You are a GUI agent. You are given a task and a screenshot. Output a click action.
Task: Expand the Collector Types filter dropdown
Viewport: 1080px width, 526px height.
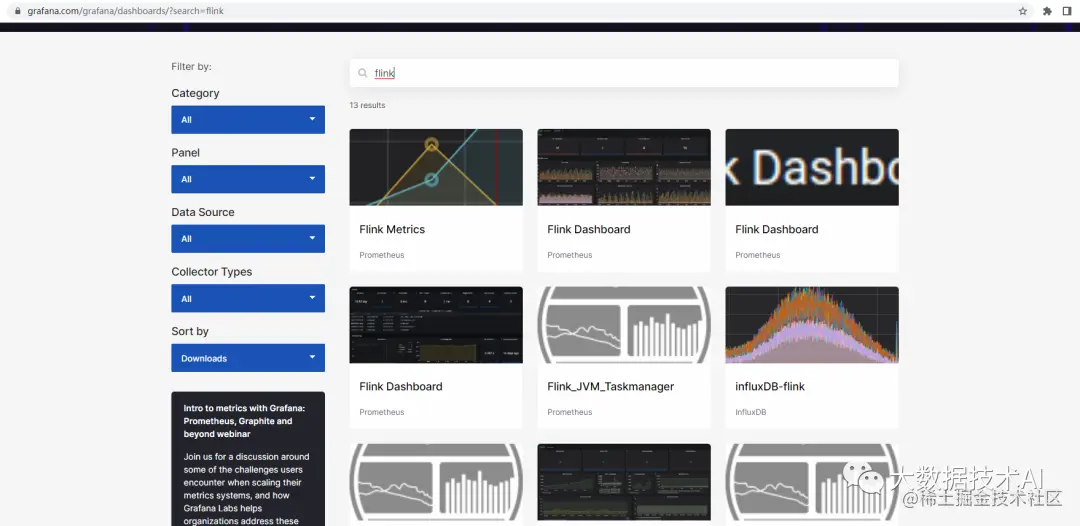[248, 299]
